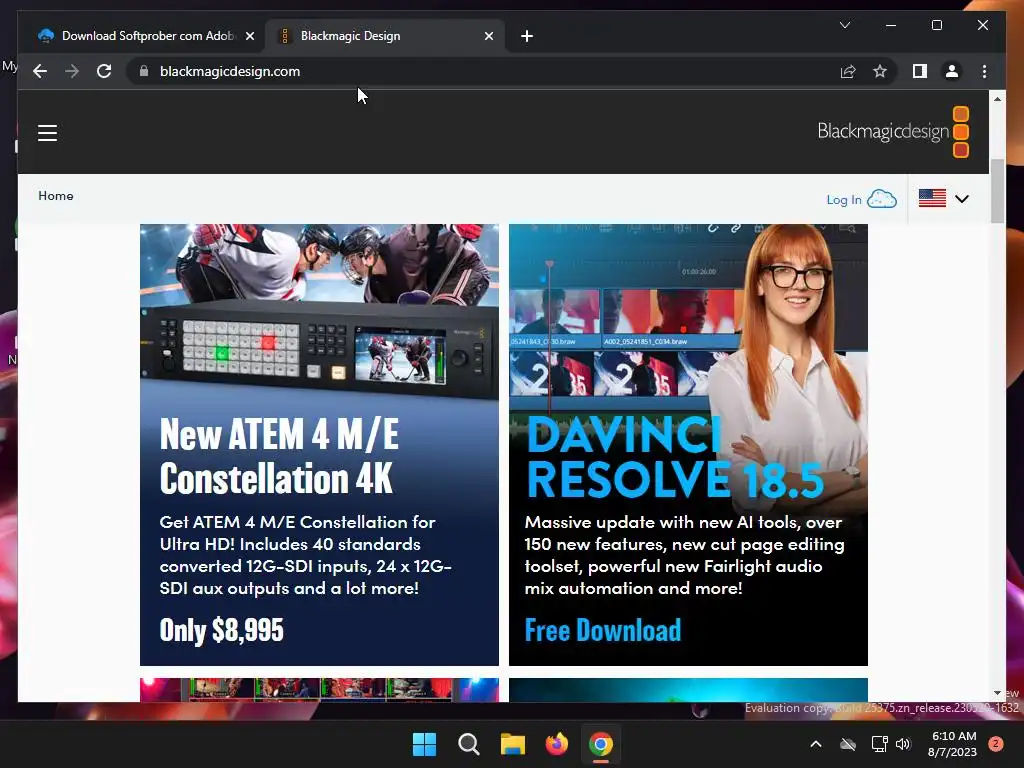The width and height of the screenshot is (1024, 768).
Task: Open the Windows Start menu
Action: (424, 744)
